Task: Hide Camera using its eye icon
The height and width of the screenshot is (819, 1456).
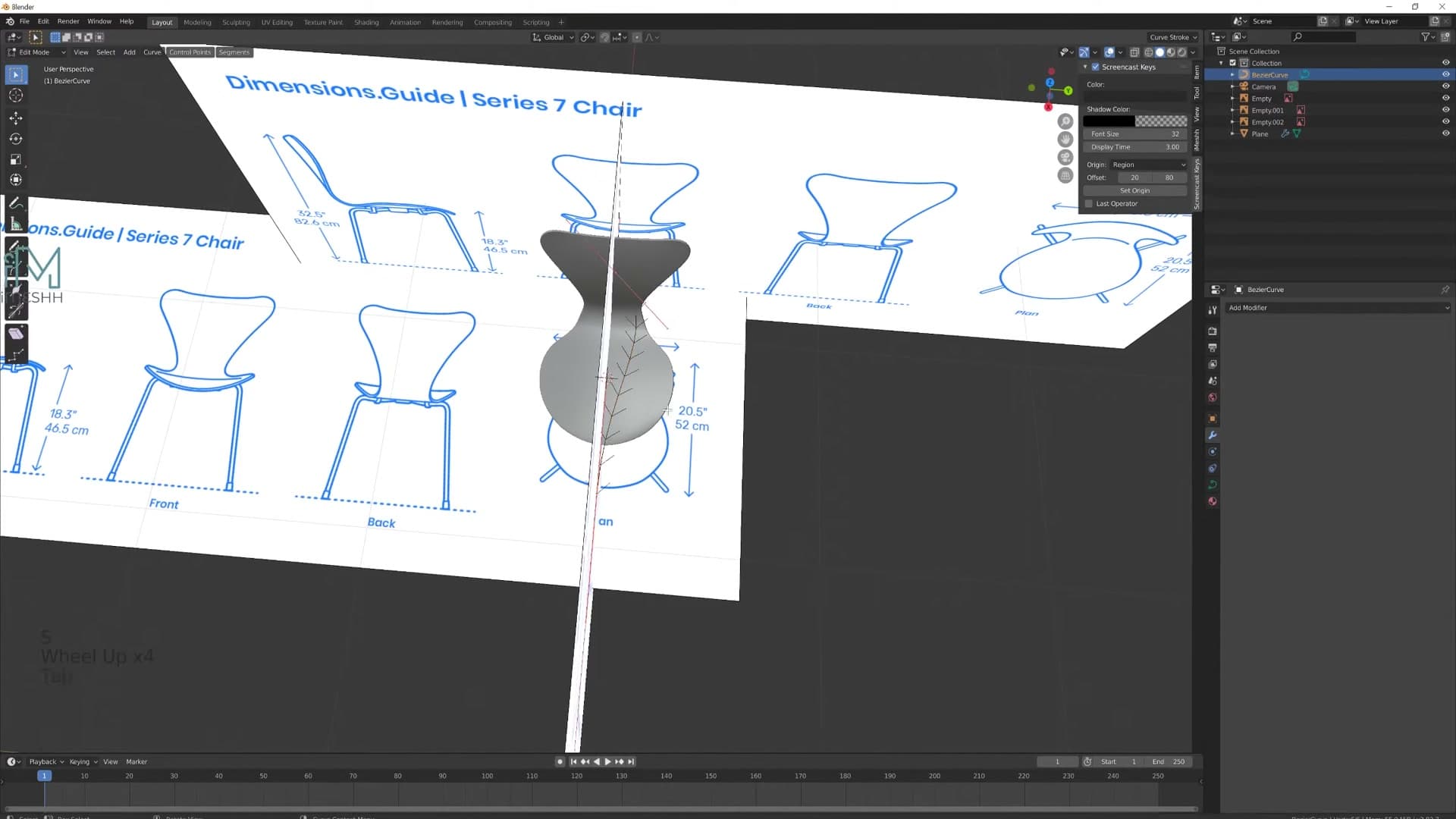Action: click(1445, 86)
